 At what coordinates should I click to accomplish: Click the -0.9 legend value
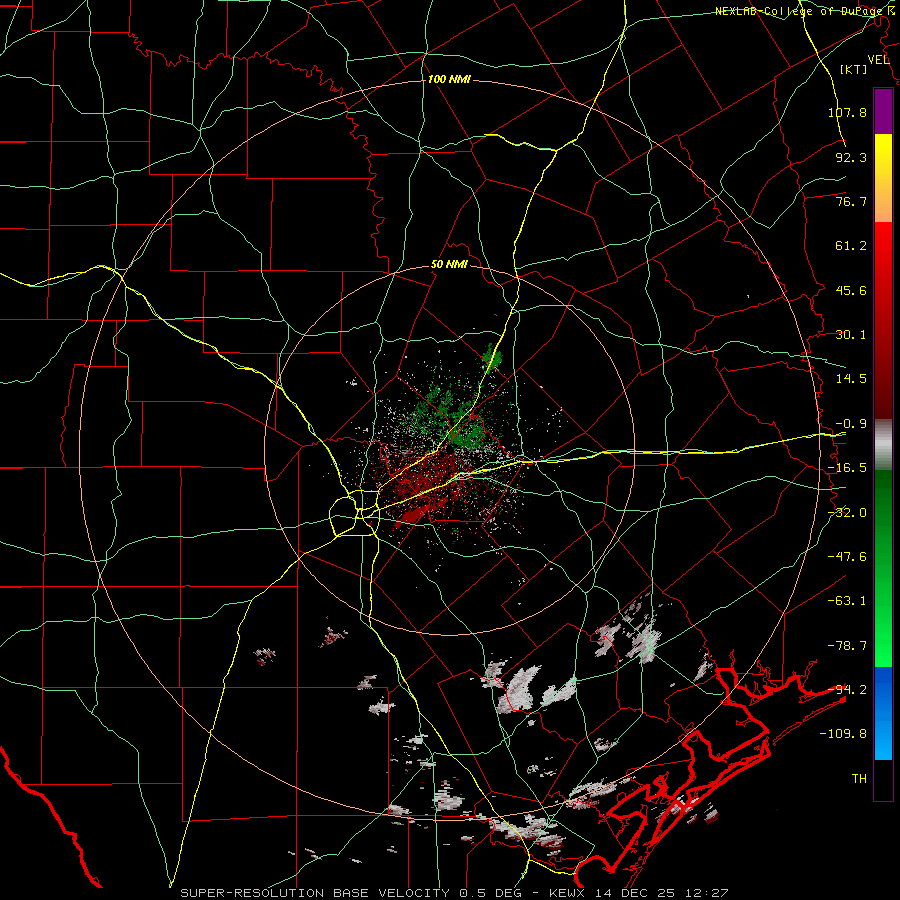pyautogui.click(x=851, y=424)
